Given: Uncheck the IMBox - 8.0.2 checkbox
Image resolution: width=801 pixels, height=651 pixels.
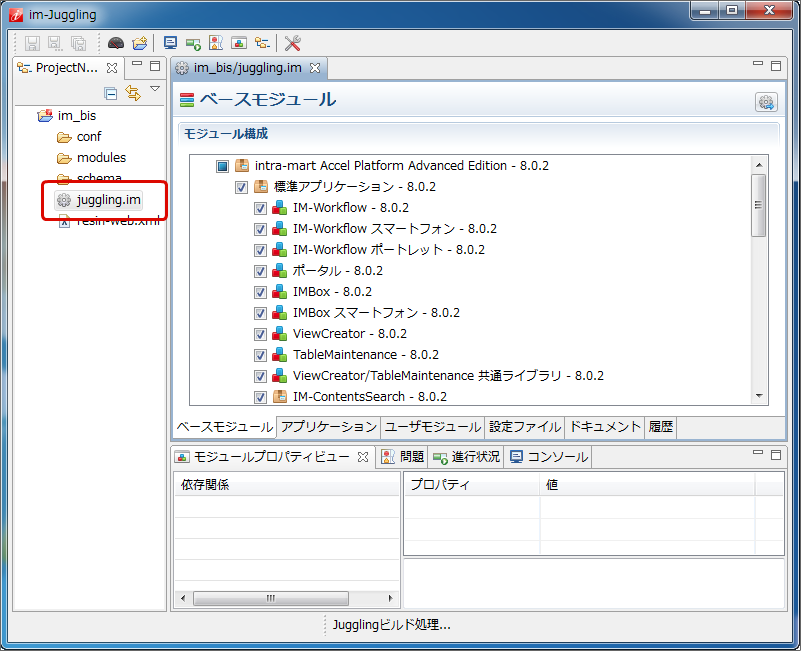Looking at the screenshot, I should click(260, 292).
